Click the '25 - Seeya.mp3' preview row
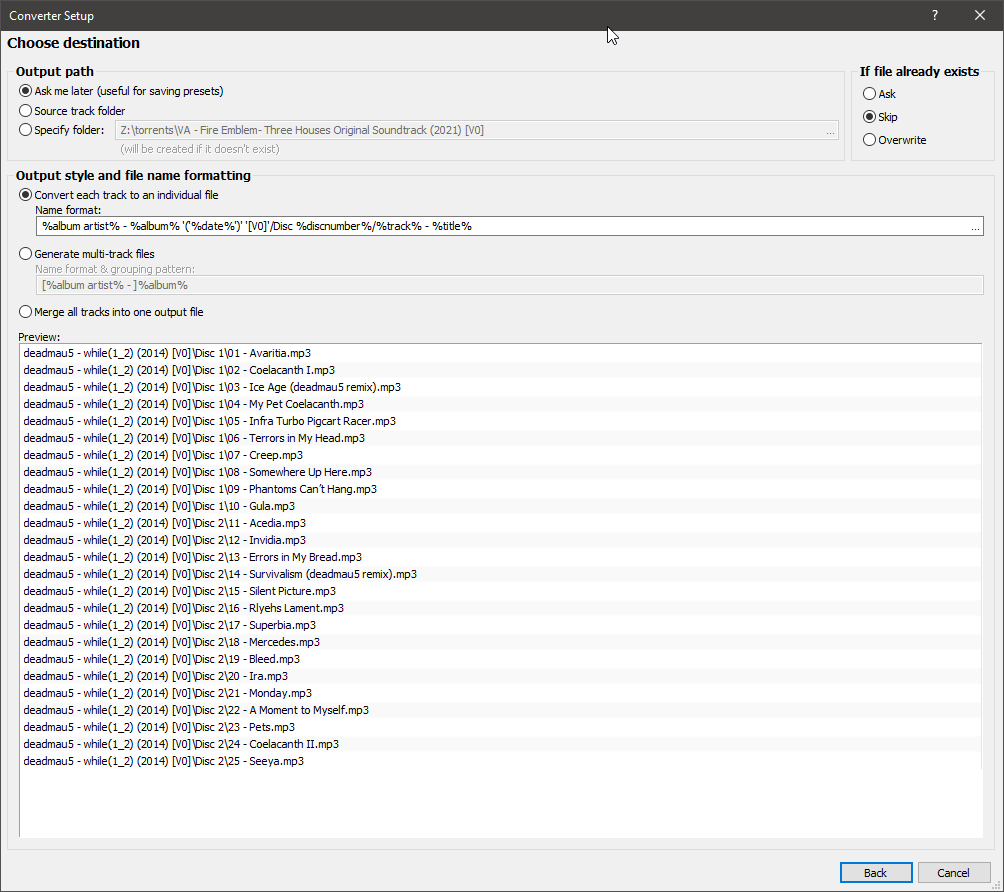Screen dimensions: 1004x892 point(163,761)
